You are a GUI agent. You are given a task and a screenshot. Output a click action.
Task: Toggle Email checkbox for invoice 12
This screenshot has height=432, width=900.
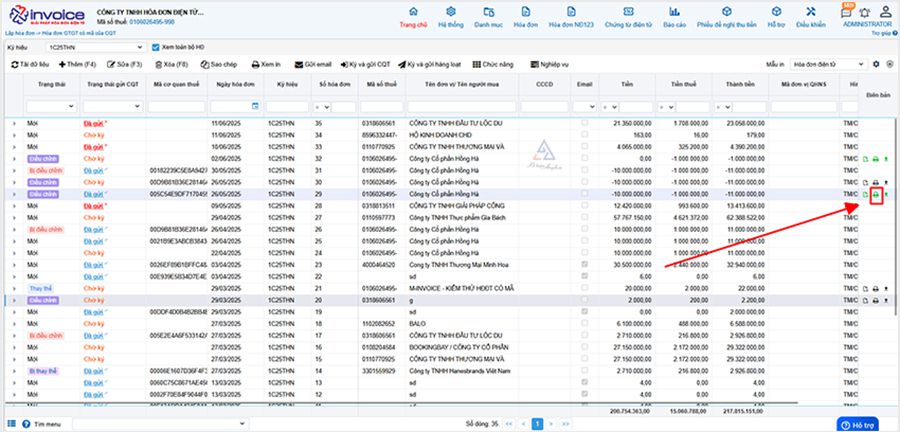point(584,395)
